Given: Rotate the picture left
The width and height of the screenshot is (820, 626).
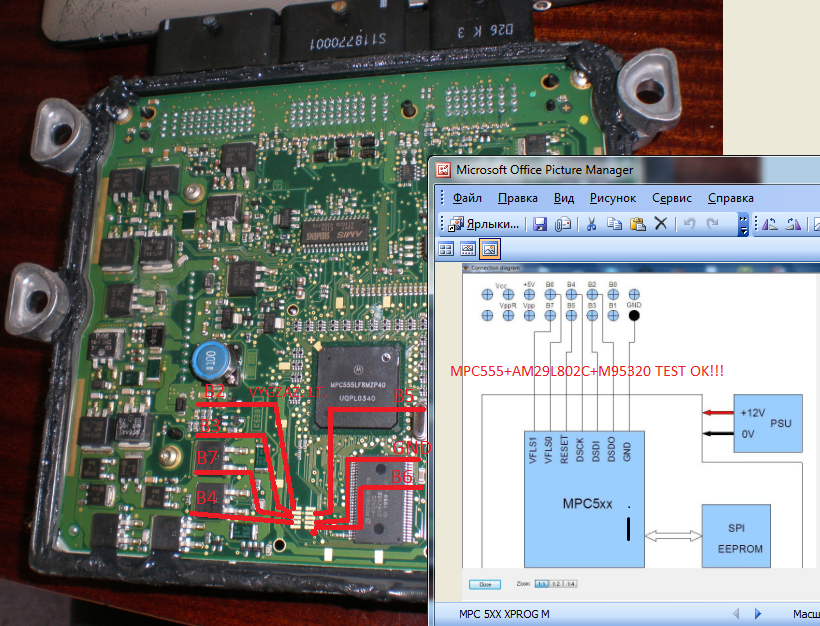Looking at the screenshot, I should [769, 224].
